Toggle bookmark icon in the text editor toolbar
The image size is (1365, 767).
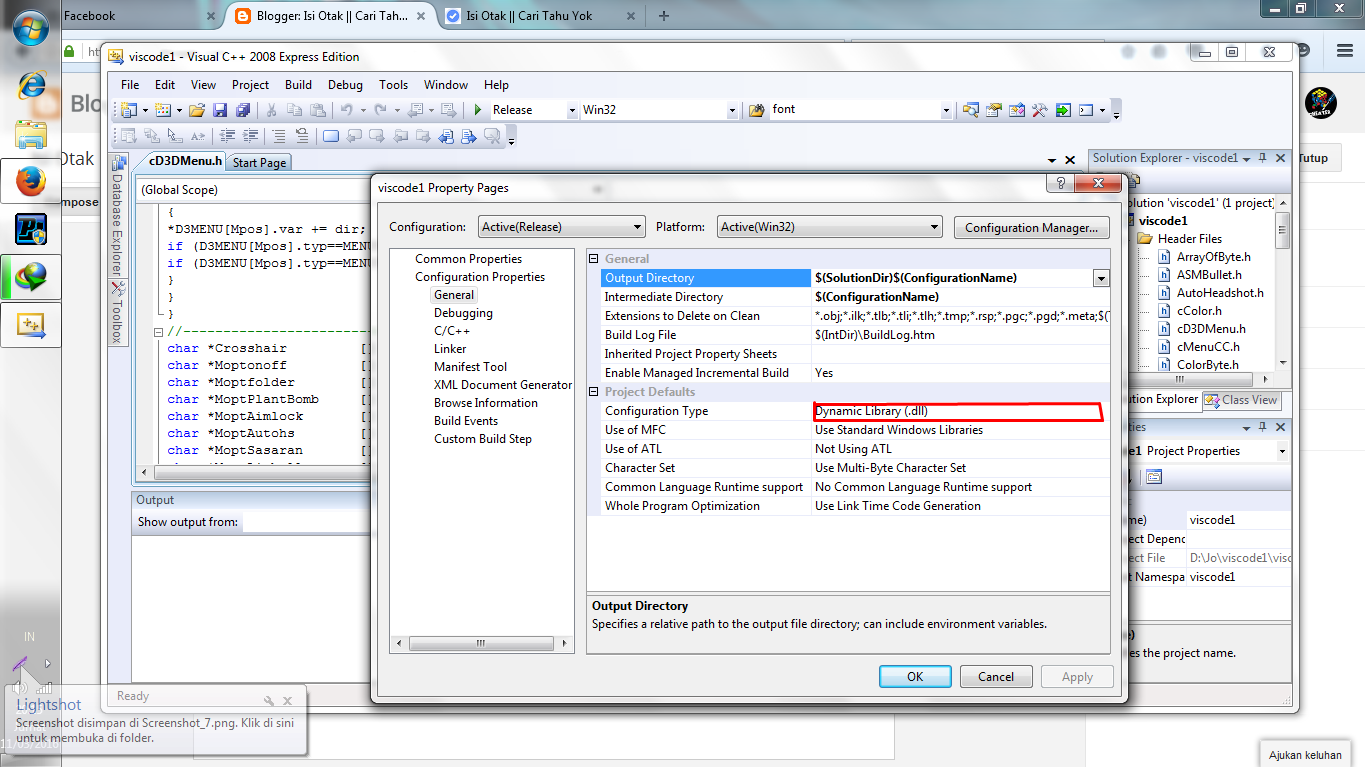point(330,136)
